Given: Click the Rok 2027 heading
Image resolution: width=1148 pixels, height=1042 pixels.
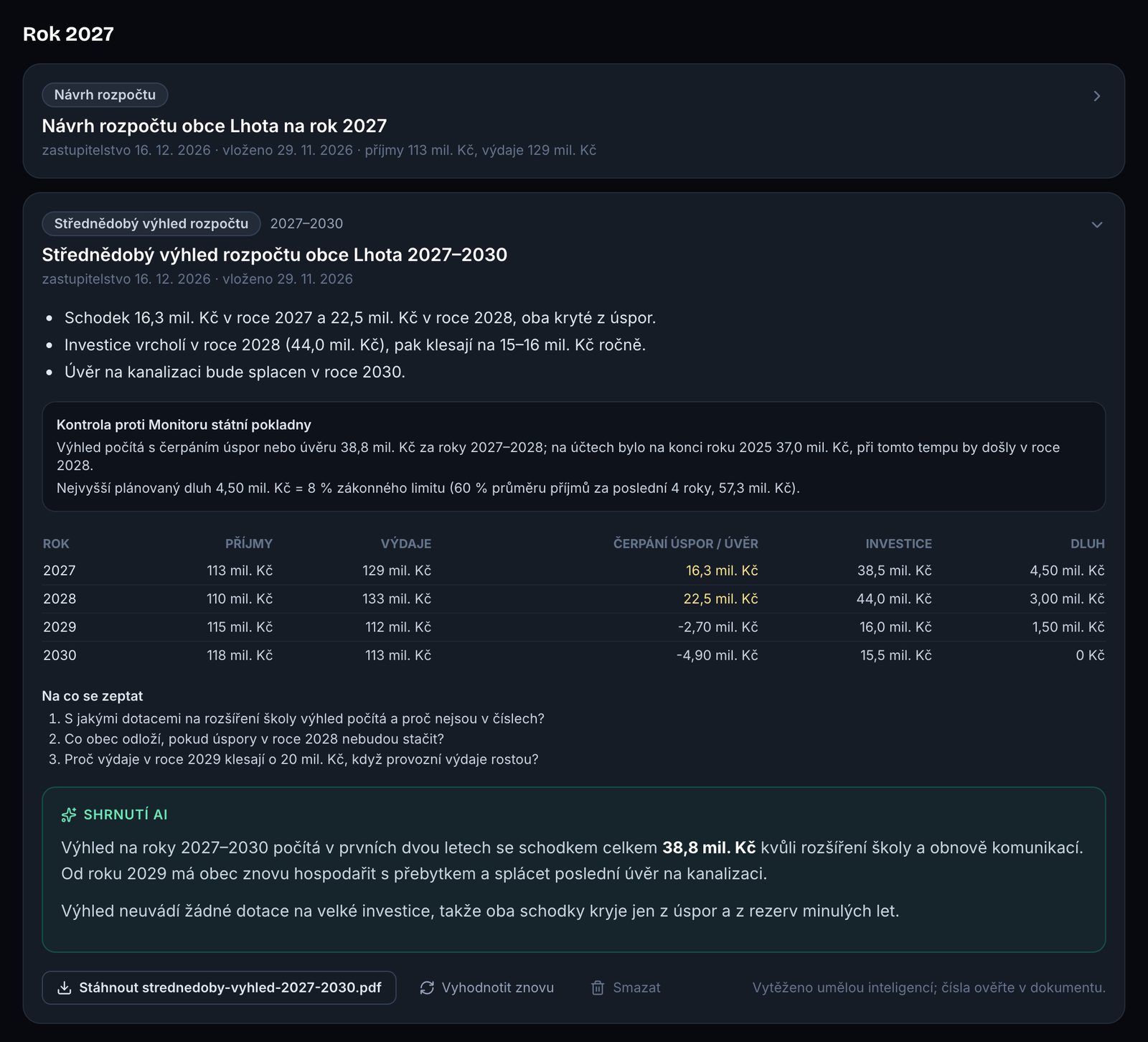Looking at the screenshot, I should coord(68,34).
